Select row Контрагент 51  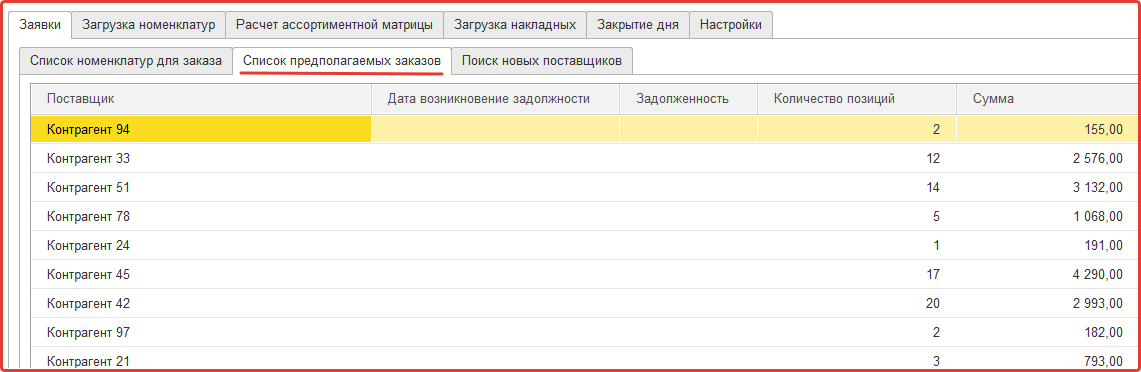click(585, 187)
